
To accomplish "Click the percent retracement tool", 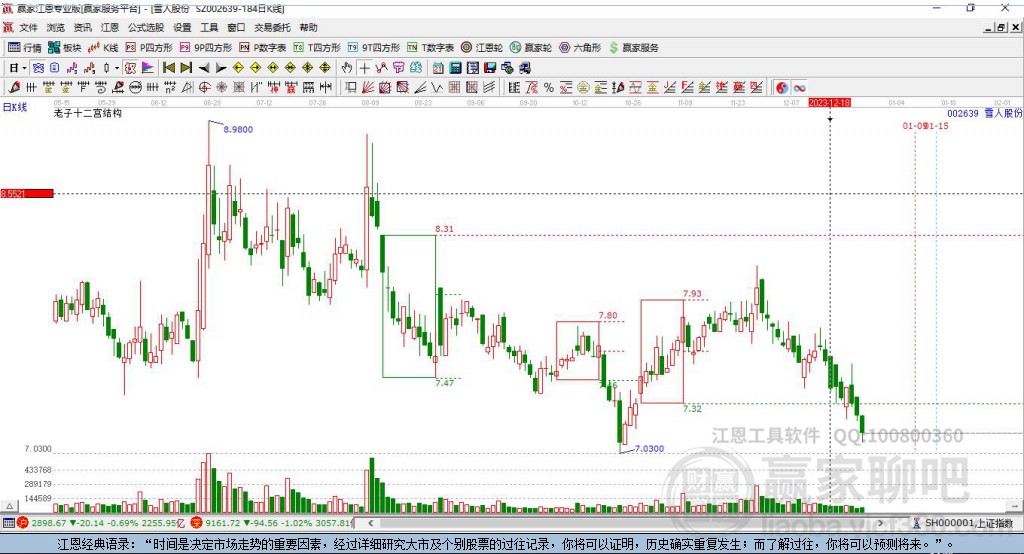I will pyautogui.click(x=549, y=88).
